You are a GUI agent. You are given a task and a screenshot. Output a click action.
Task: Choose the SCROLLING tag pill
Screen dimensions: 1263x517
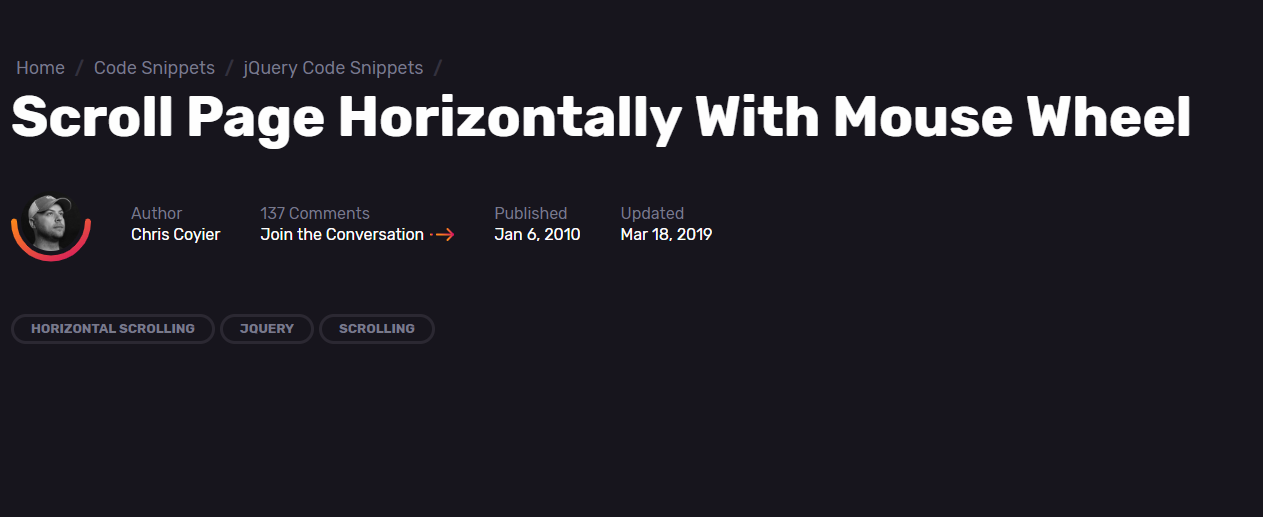[377, 329]
